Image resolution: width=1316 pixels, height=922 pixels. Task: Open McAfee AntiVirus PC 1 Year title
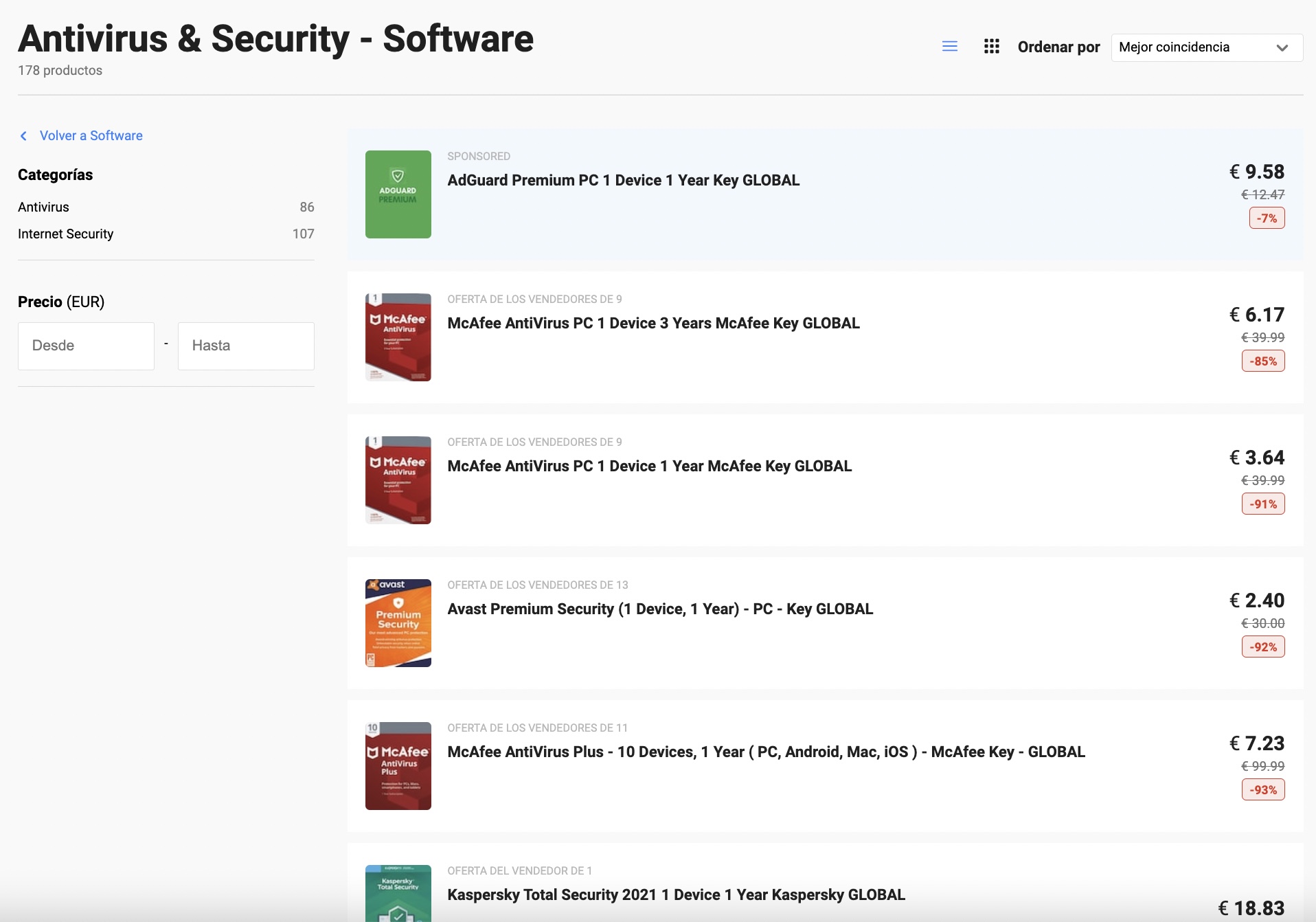click(650, 466)
